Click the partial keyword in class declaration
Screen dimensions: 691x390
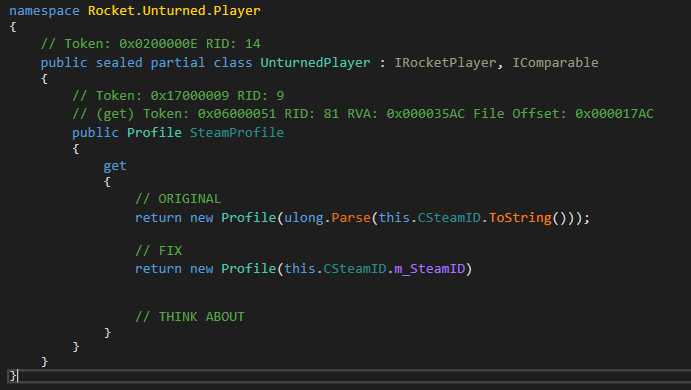pyautogui.click(x=178, y=63)
